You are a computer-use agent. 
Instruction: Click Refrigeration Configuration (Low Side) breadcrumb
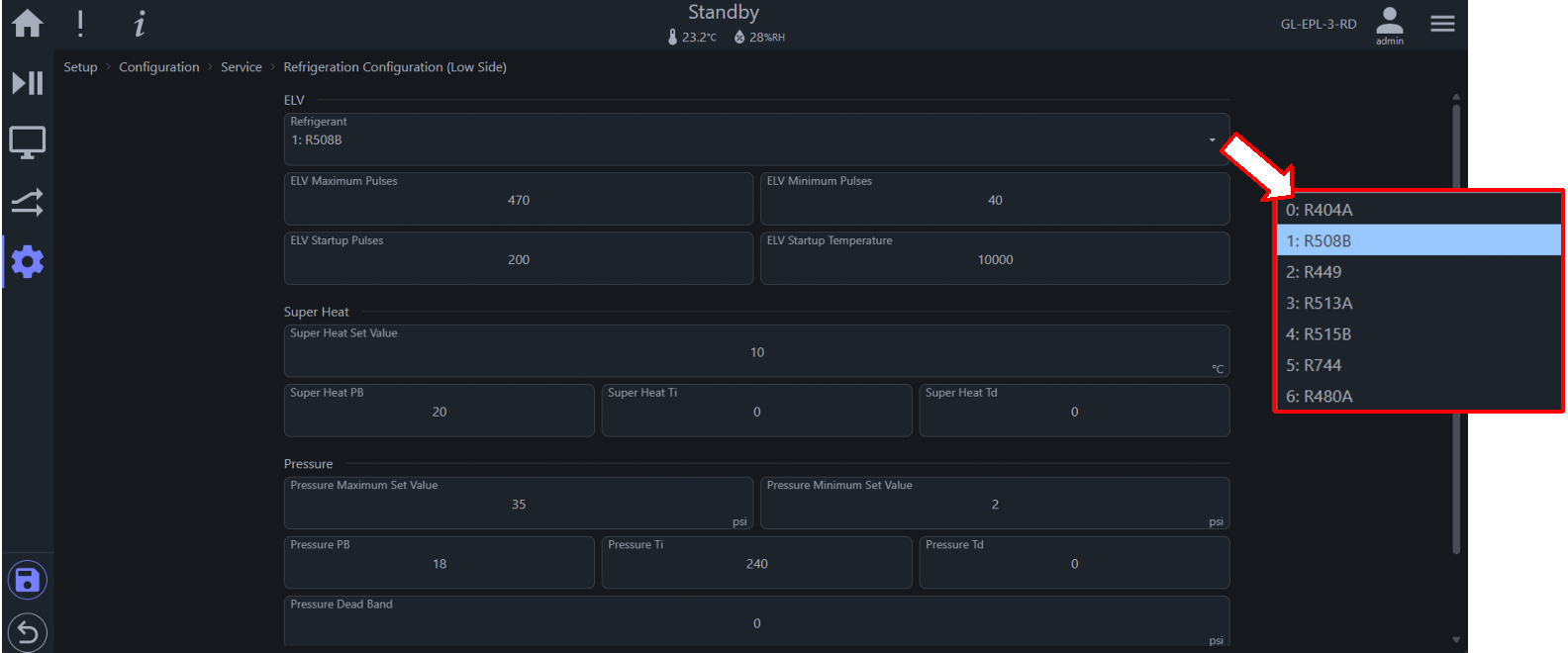click(395, 67)
